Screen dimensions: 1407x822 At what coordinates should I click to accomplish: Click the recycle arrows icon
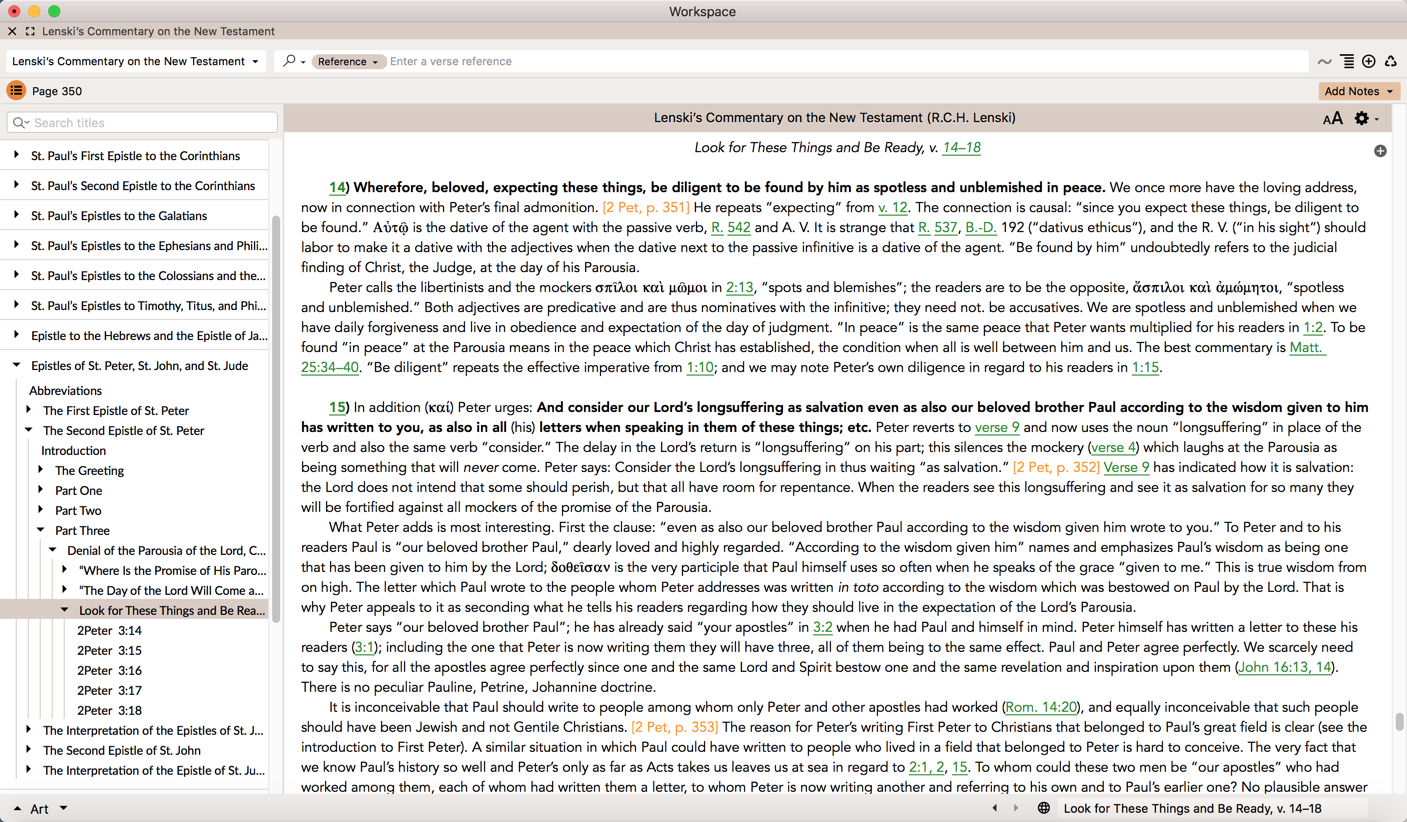click(1391, 62)
